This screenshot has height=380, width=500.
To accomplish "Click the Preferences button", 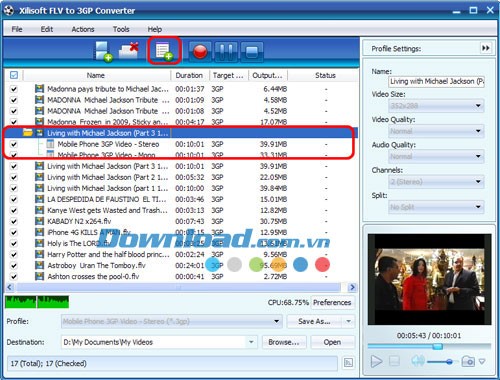I will coord(332,302).
